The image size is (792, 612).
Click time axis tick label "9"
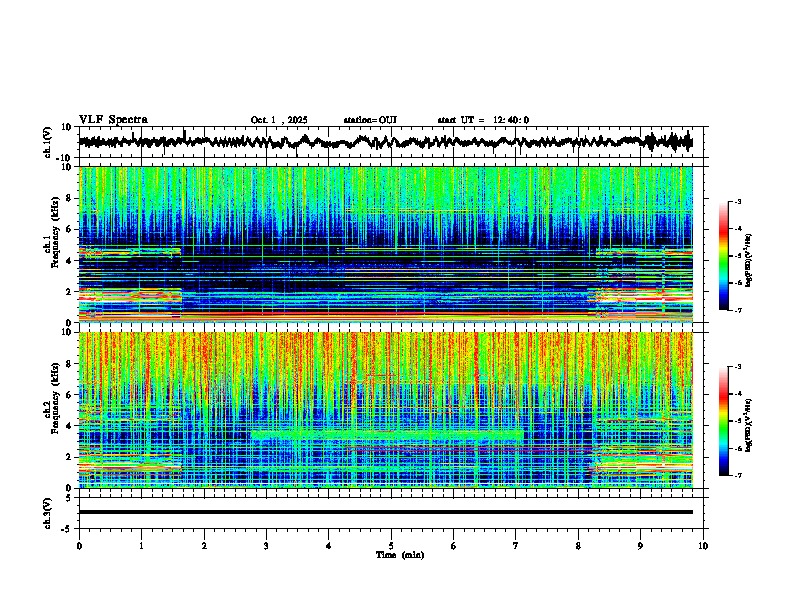point(640,546)
